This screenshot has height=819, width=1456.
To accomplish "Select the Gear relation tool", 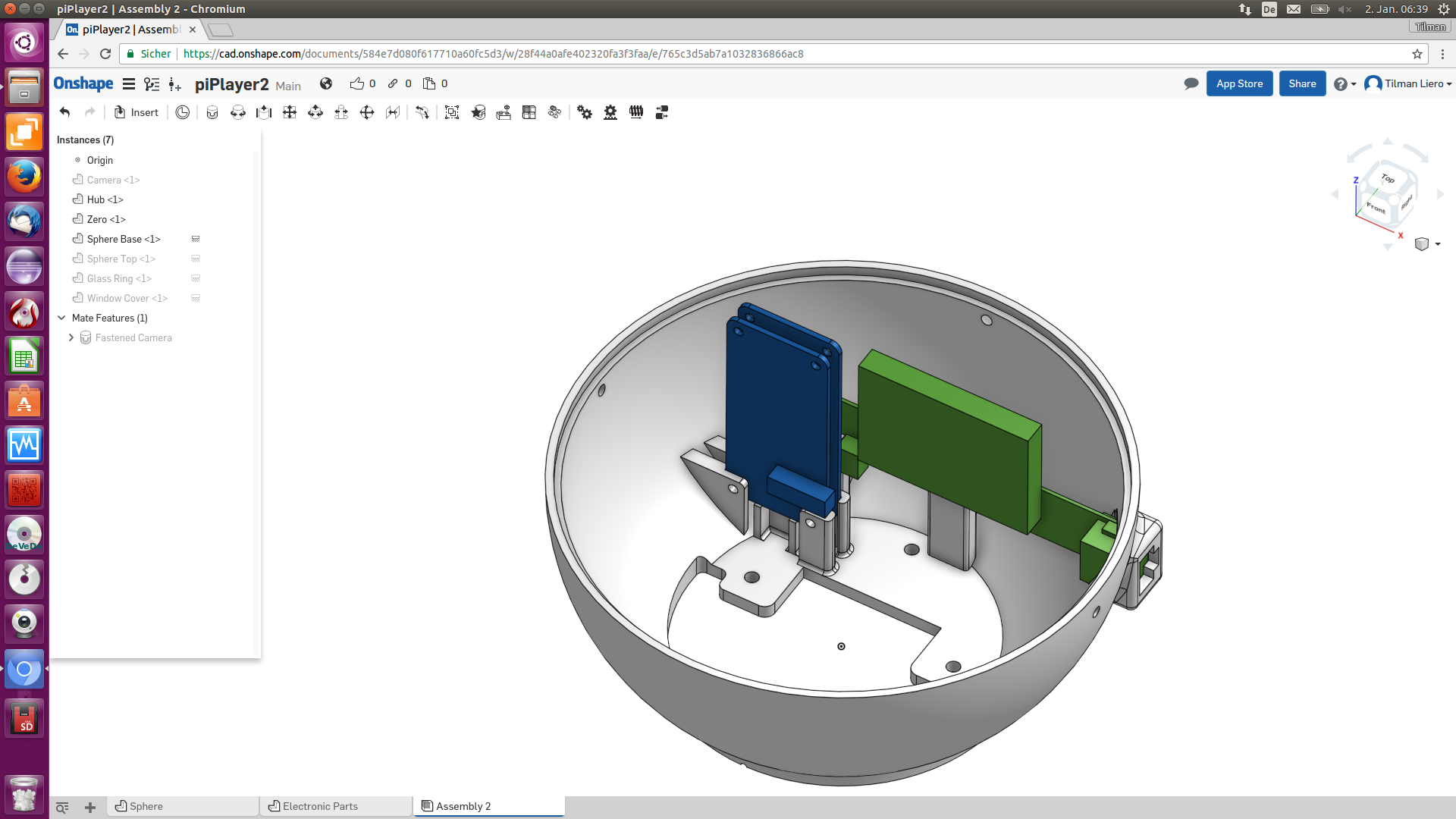I will [585, 112].
